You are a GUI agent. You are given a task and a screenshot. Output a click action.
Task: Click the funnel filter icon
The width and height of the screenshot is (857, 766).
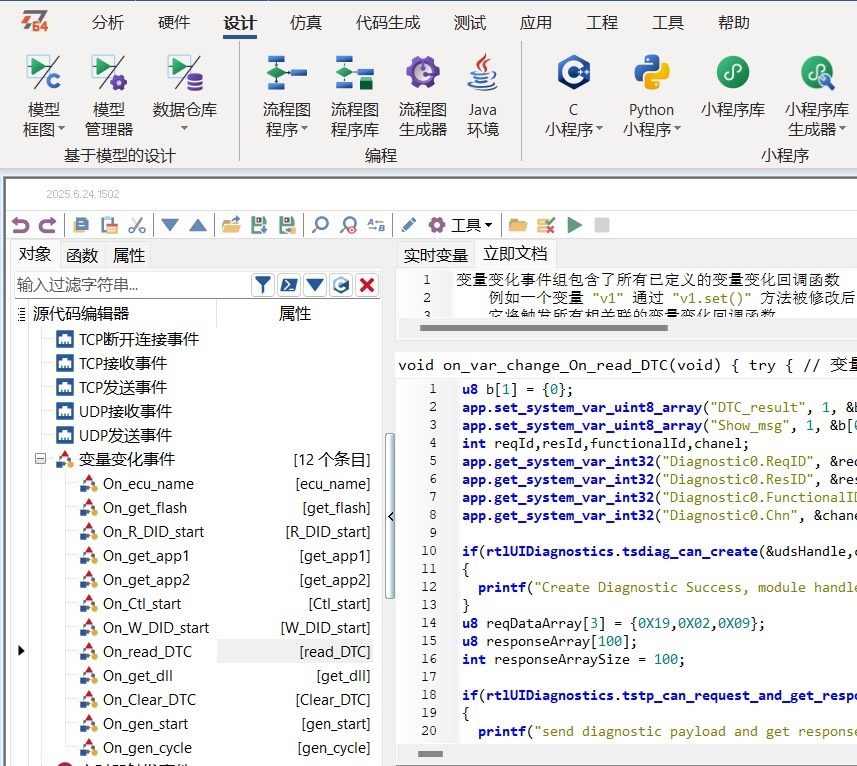tap(262, 285)
